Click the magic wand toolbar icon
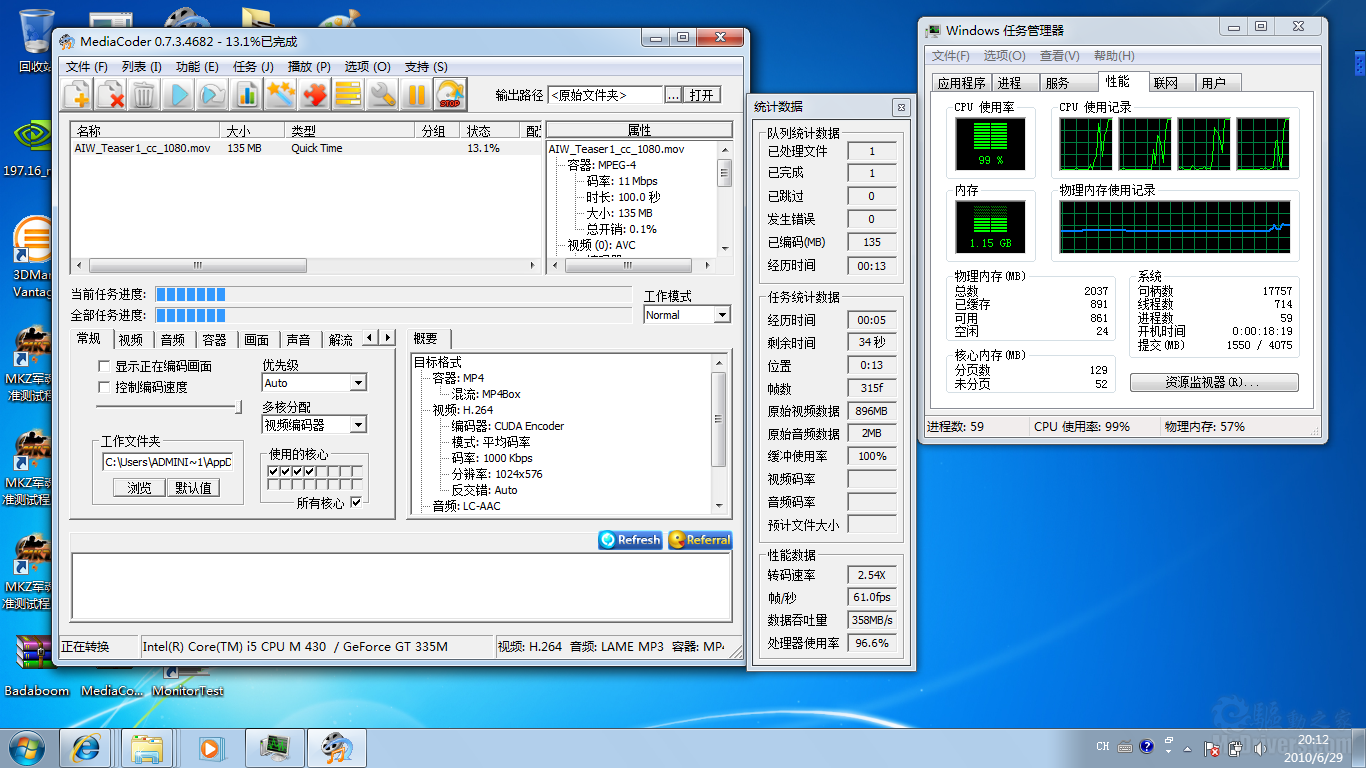The width and height of the screenshot is (1366, 768). pos(280,95)
